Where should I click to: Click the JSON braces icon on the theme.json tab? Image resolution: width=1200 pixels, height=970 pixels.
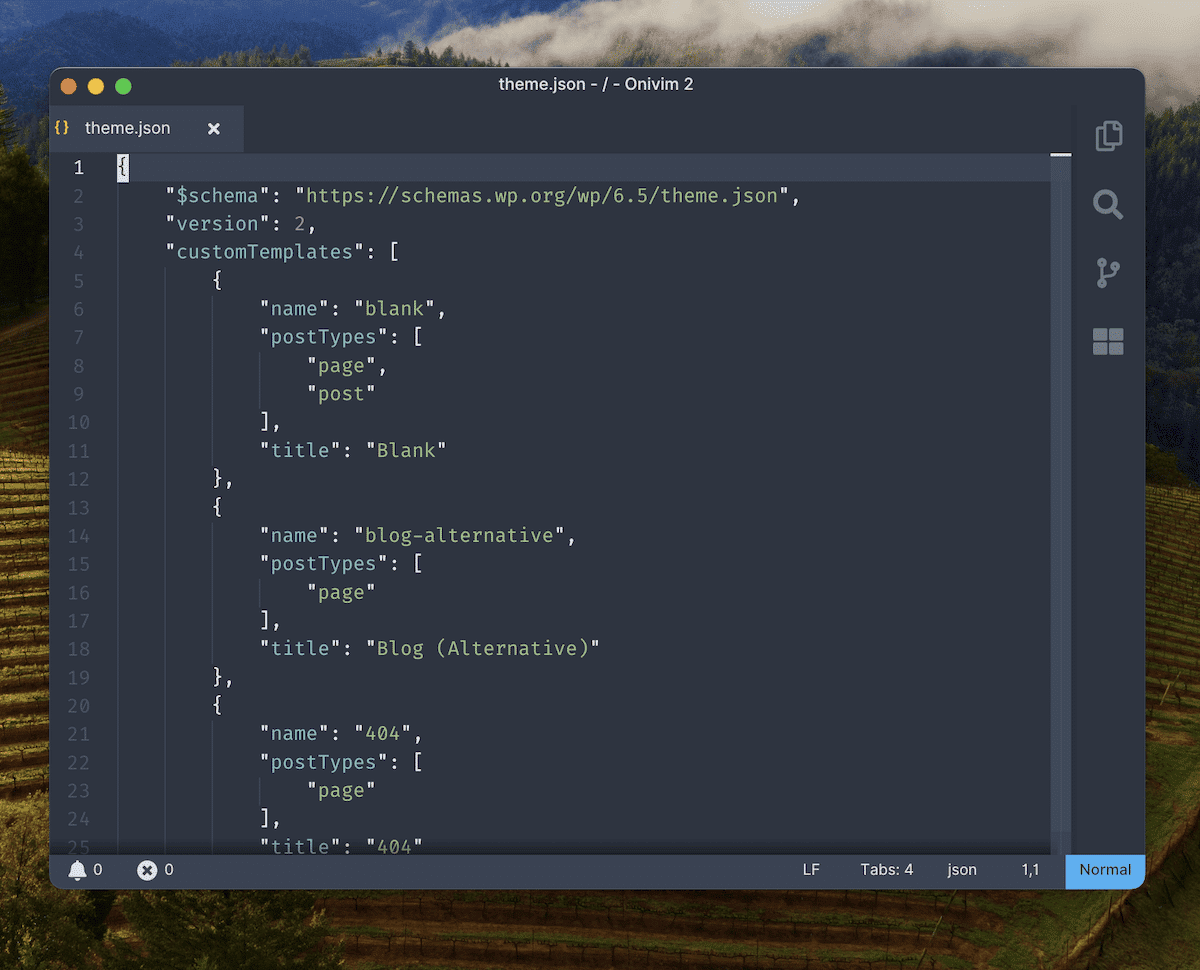pos(62,128)
